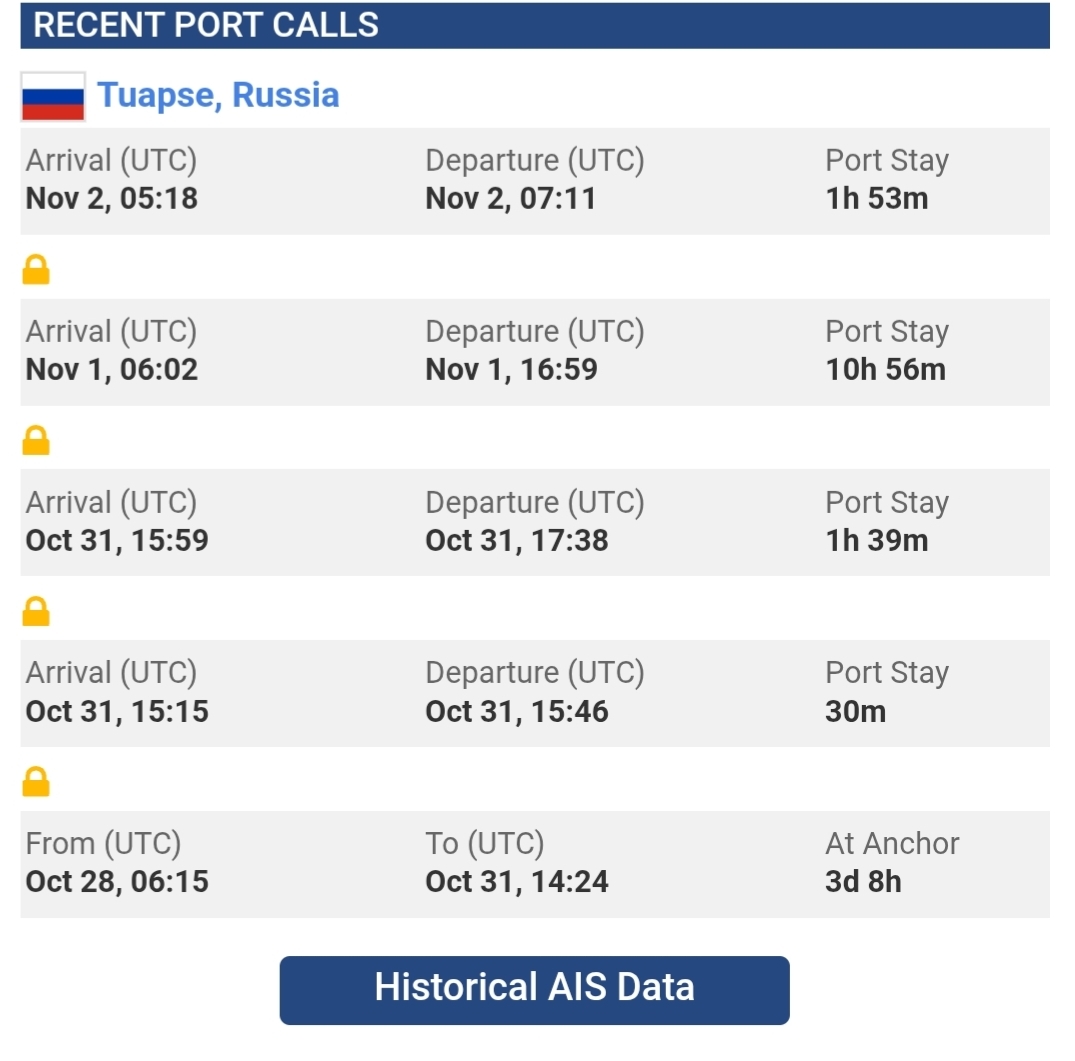Image resolution: width=1075 pixels, height=1061 pixels.
Task: Select the Nov 2, 07:11 departure time
Action: click(510, 198)
